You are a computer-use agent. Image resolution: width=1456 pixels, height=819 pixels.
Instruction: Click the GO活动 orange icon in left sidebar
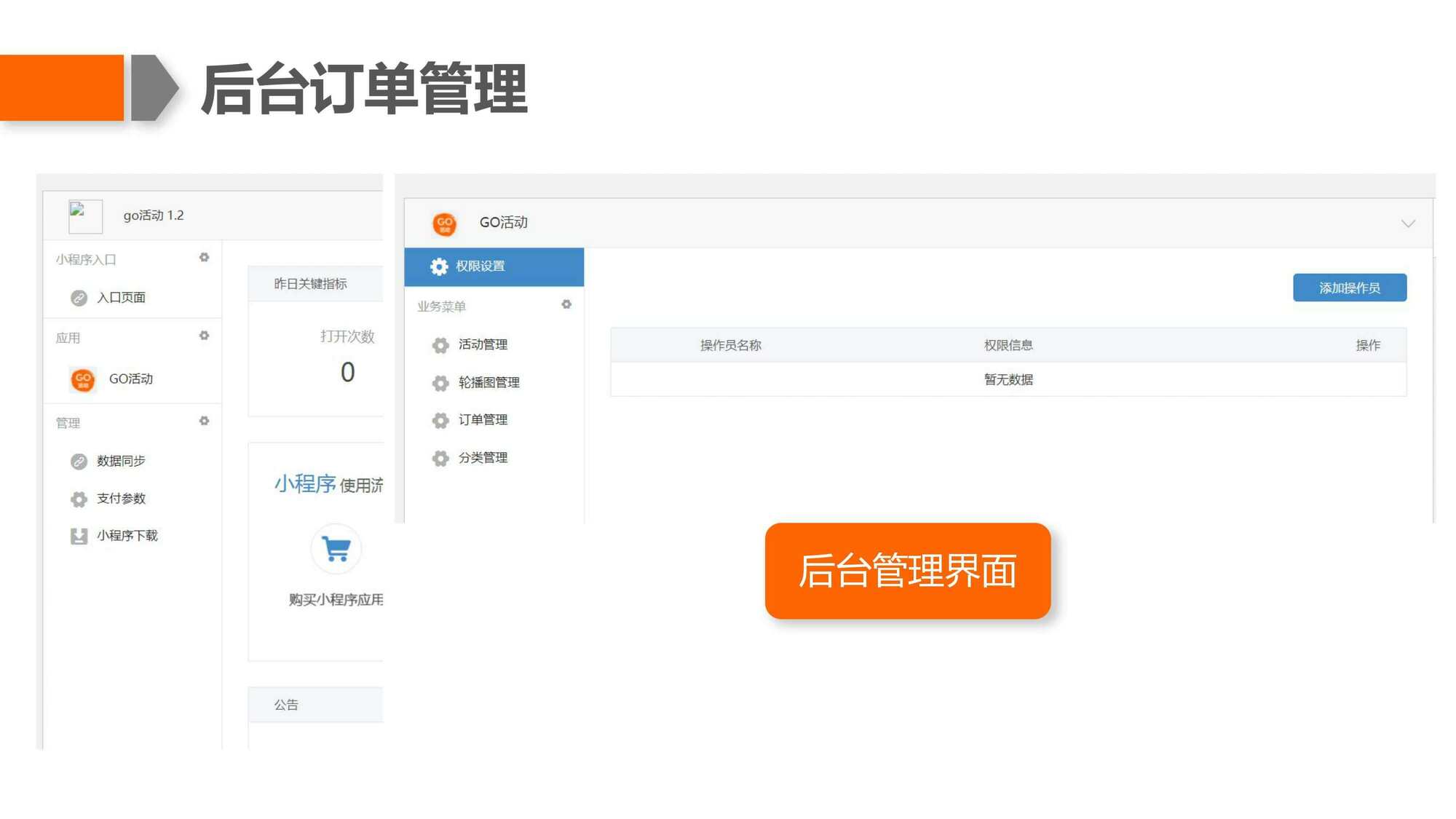pos(83,379)
